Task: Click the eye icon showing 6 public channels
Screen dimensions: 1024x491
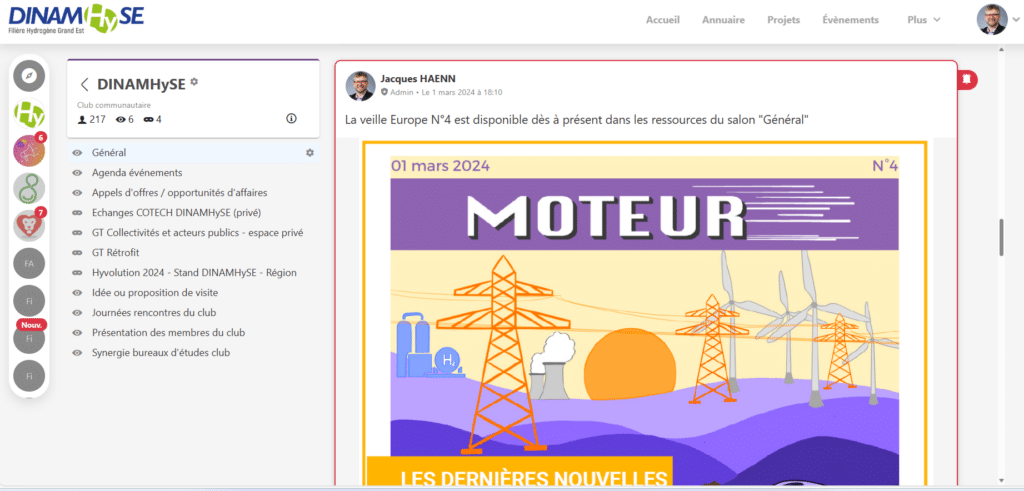Action: (120, 119)
